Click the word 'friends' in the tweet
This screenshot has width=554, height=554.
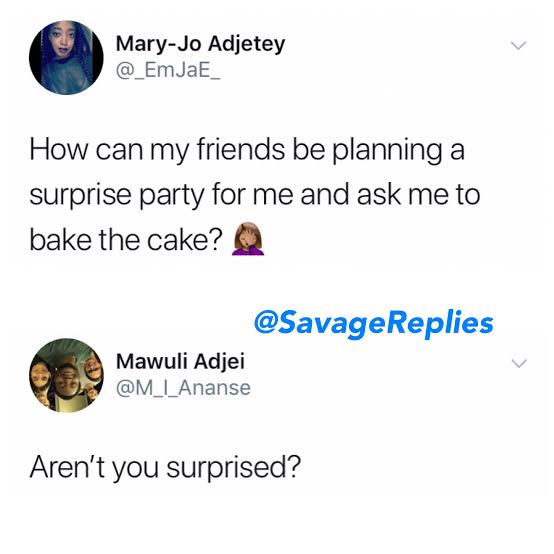pyautogui.click(x=241, y=148)
